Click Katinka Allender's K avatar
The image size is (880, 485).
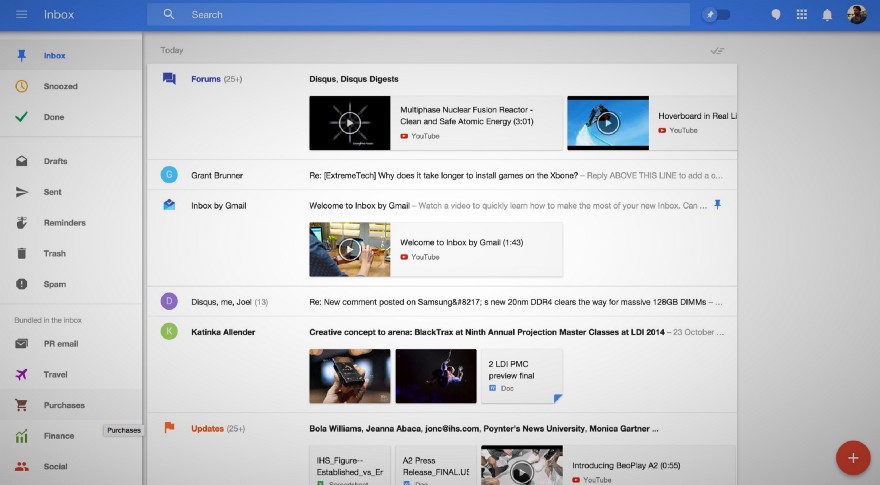point(169,331)
